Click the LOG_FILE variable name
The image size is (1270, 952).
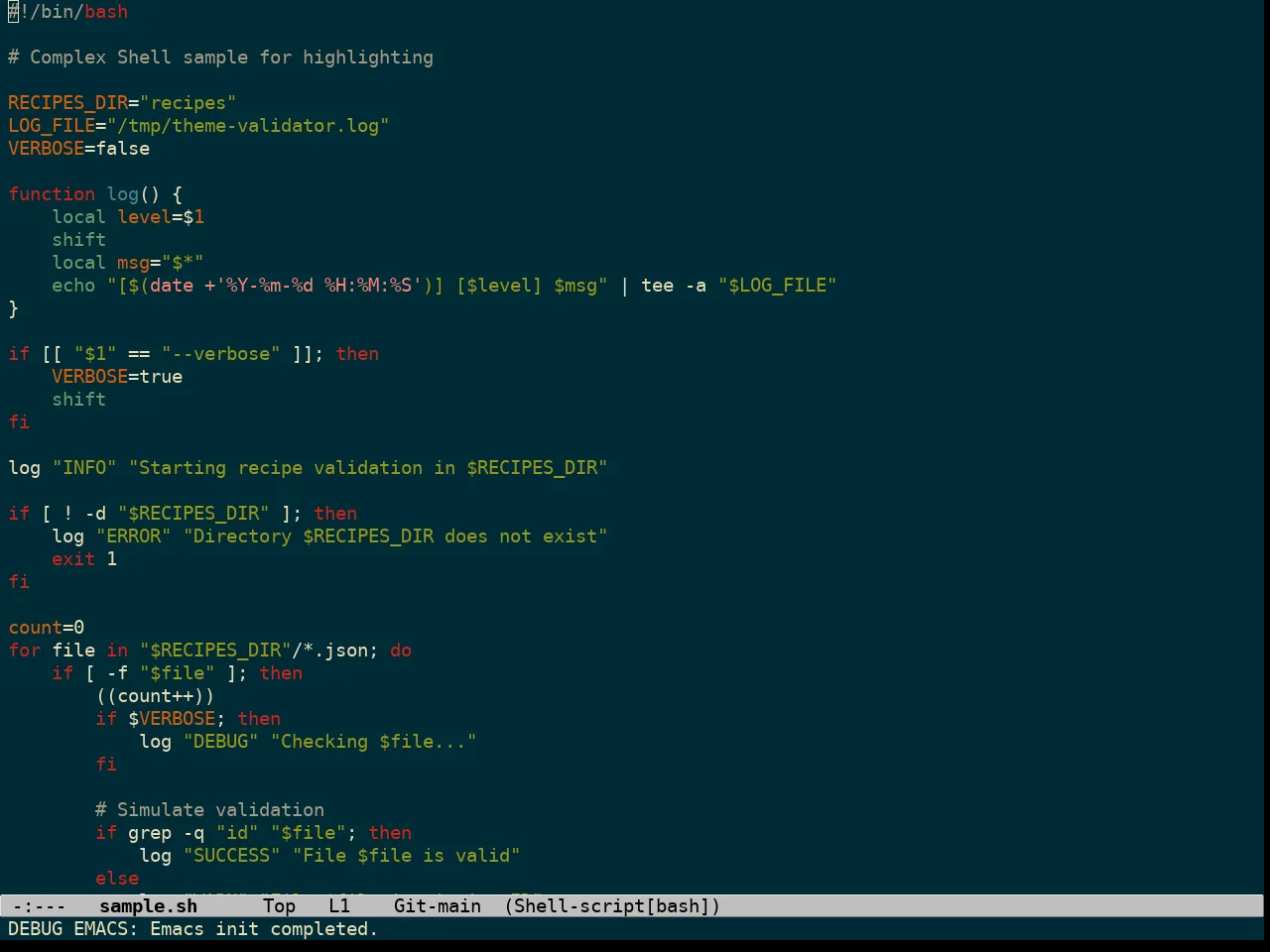52,126
